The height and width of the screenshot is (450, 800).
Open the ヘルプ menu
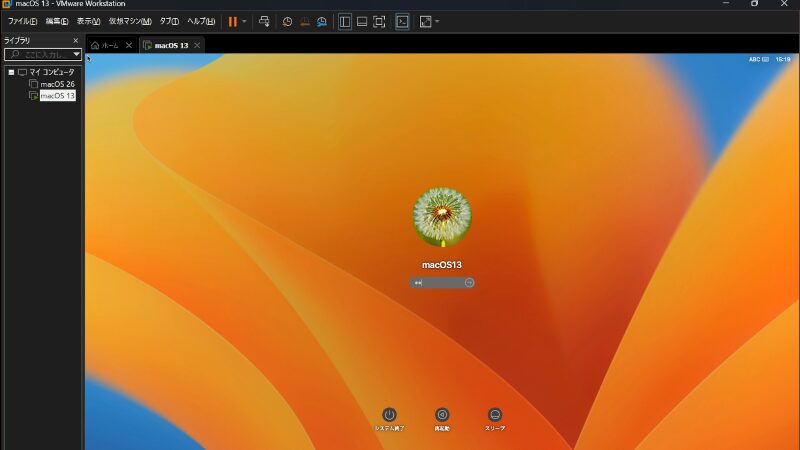click(x=201, y=21)
